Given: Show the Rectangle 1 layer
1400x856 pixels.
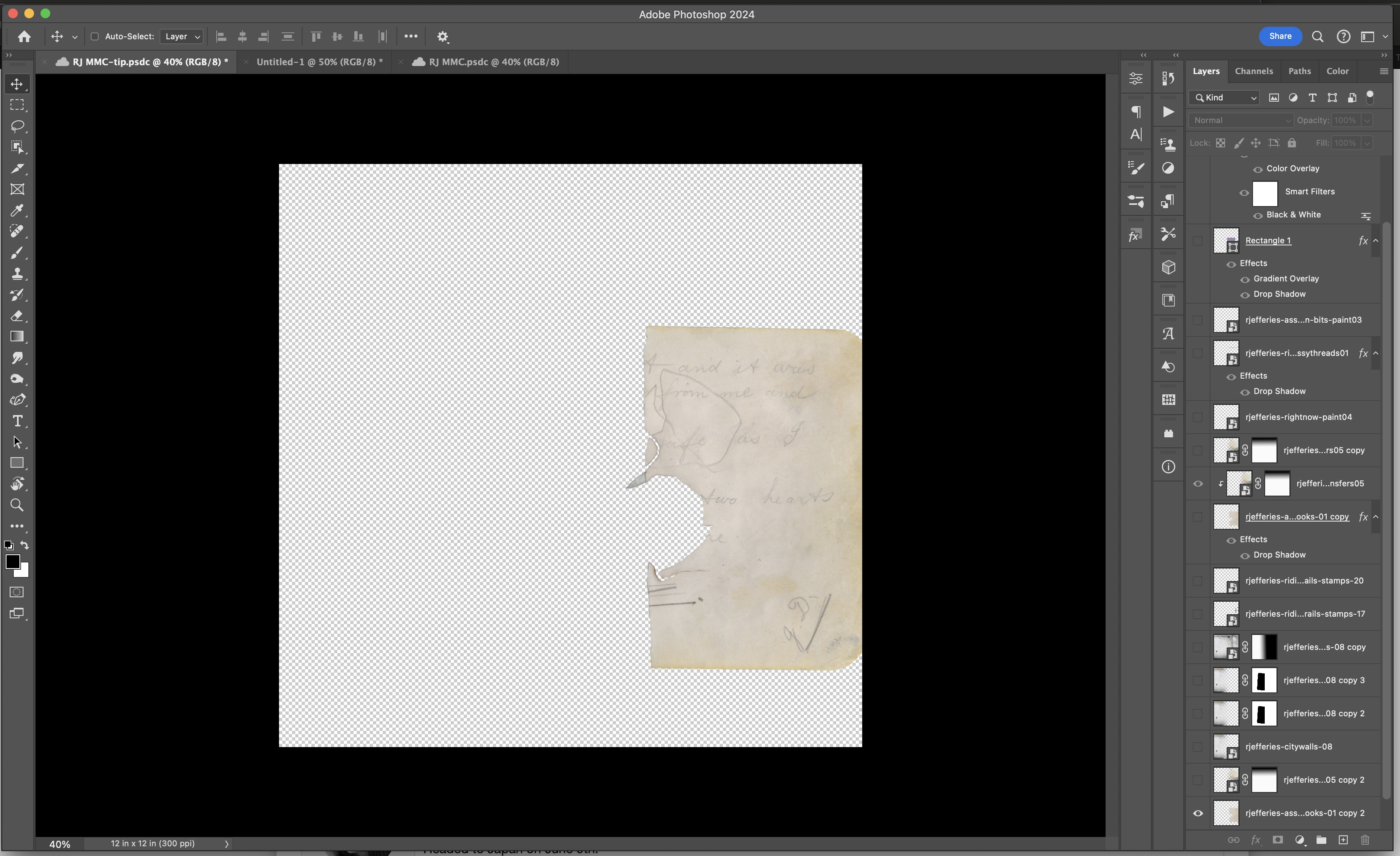Looking at the screenshot, I should point(1198,241).
